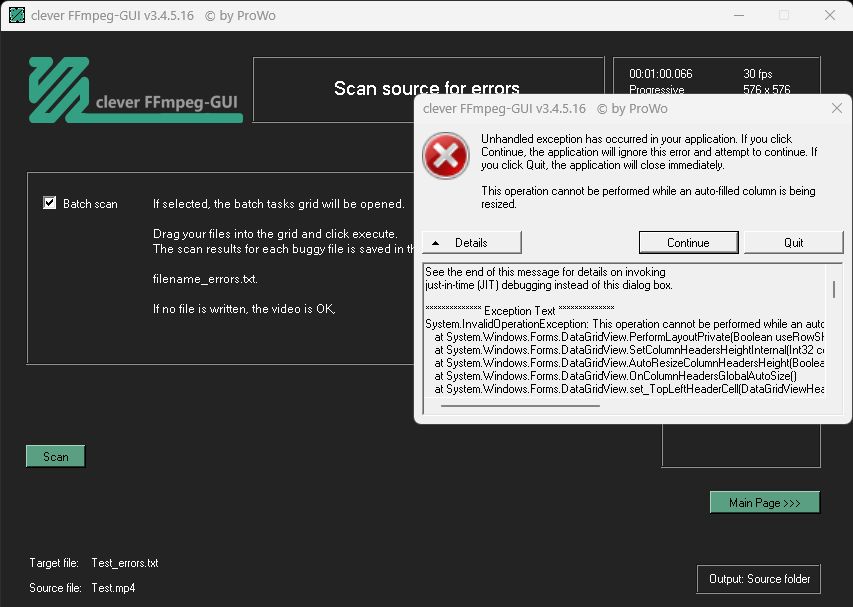This screenshot has height=607, width=853.
Task: Click source file name Test.mp4
Action: [113, 588]
